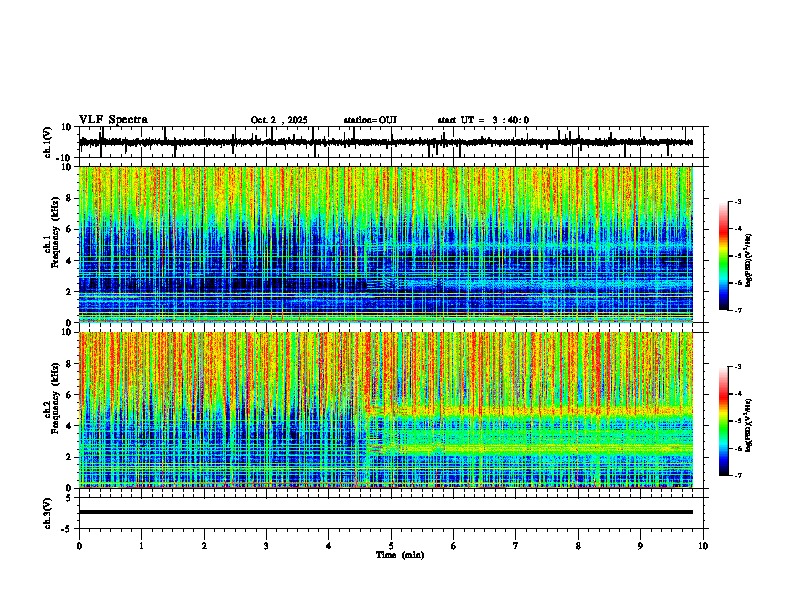
Task: Select the "start UT = 3 :40: 0" text
Action: click(483, 120)
